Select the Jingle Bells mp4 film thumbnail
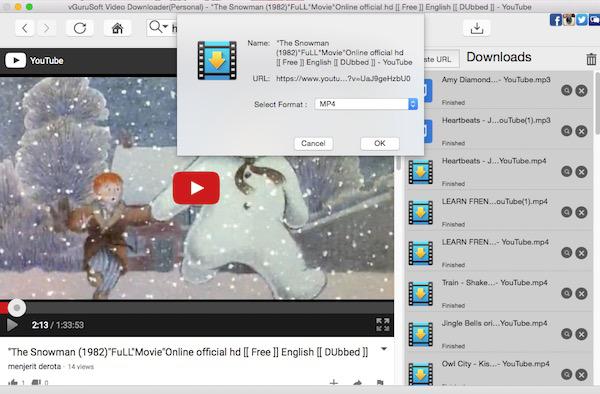 click(x=421, y=334)
